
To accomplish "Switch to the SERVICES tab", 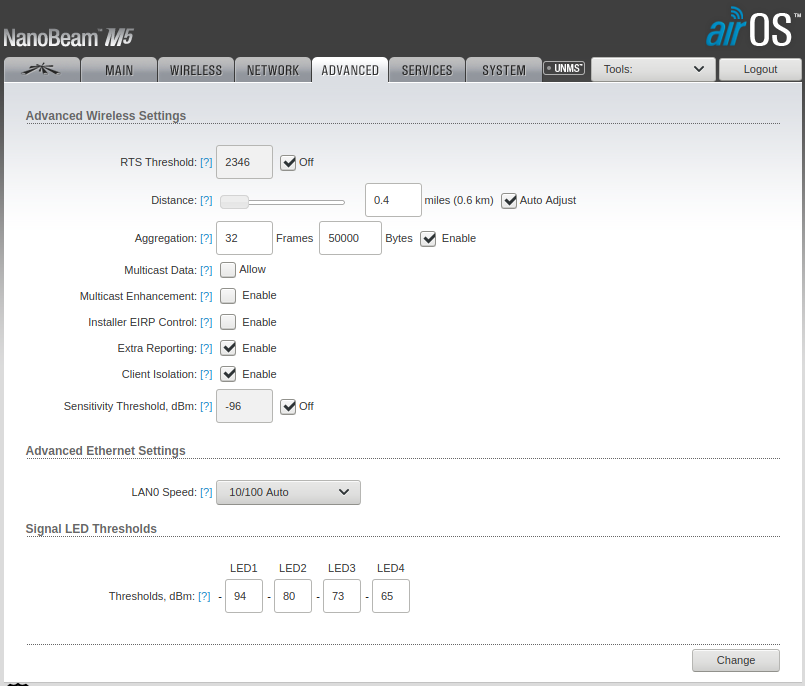I will 427,70.
